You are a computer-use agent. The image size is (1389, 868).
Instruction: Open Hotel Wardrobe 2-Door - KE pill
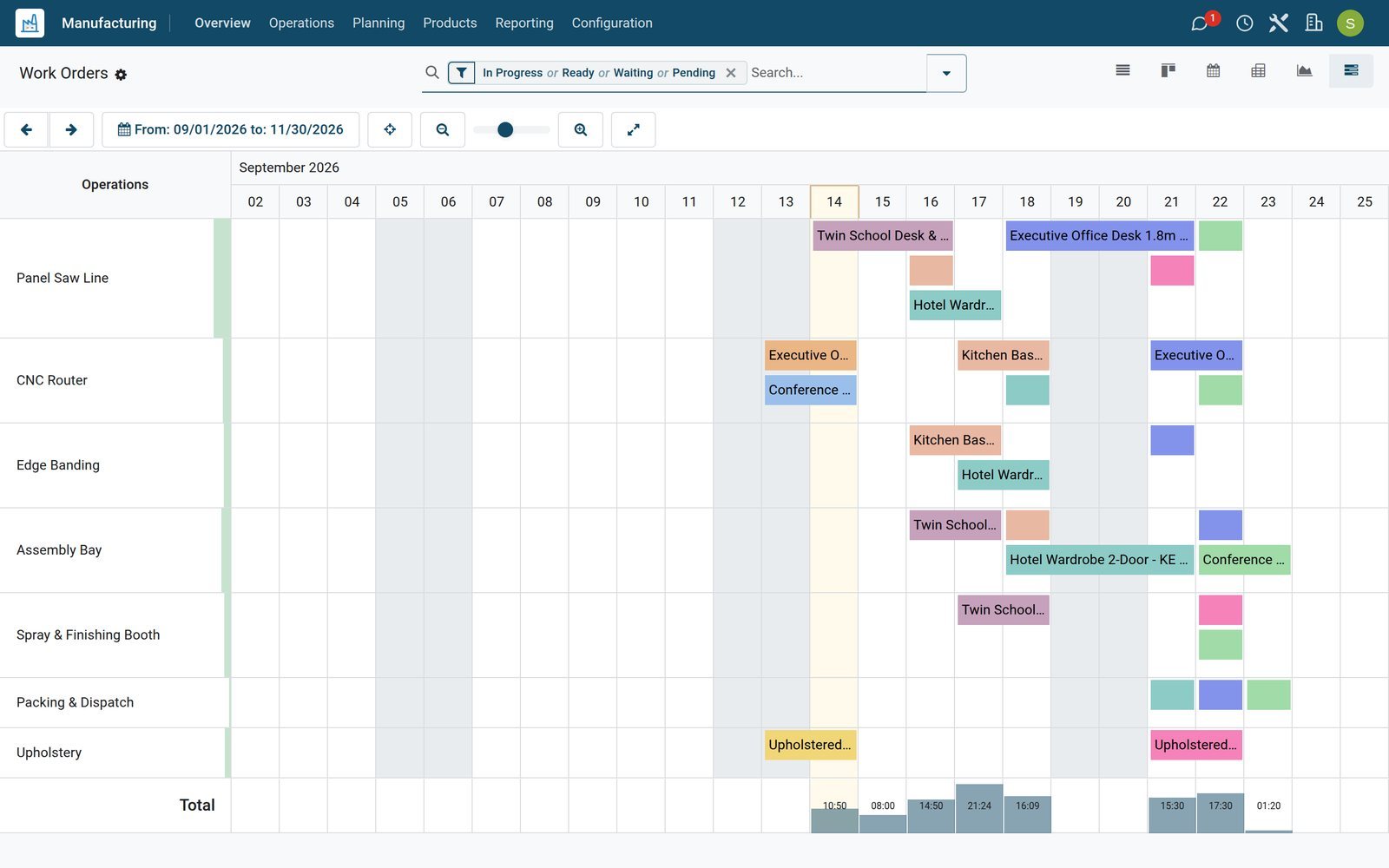pyautogui.click(x=1100, y=560)
